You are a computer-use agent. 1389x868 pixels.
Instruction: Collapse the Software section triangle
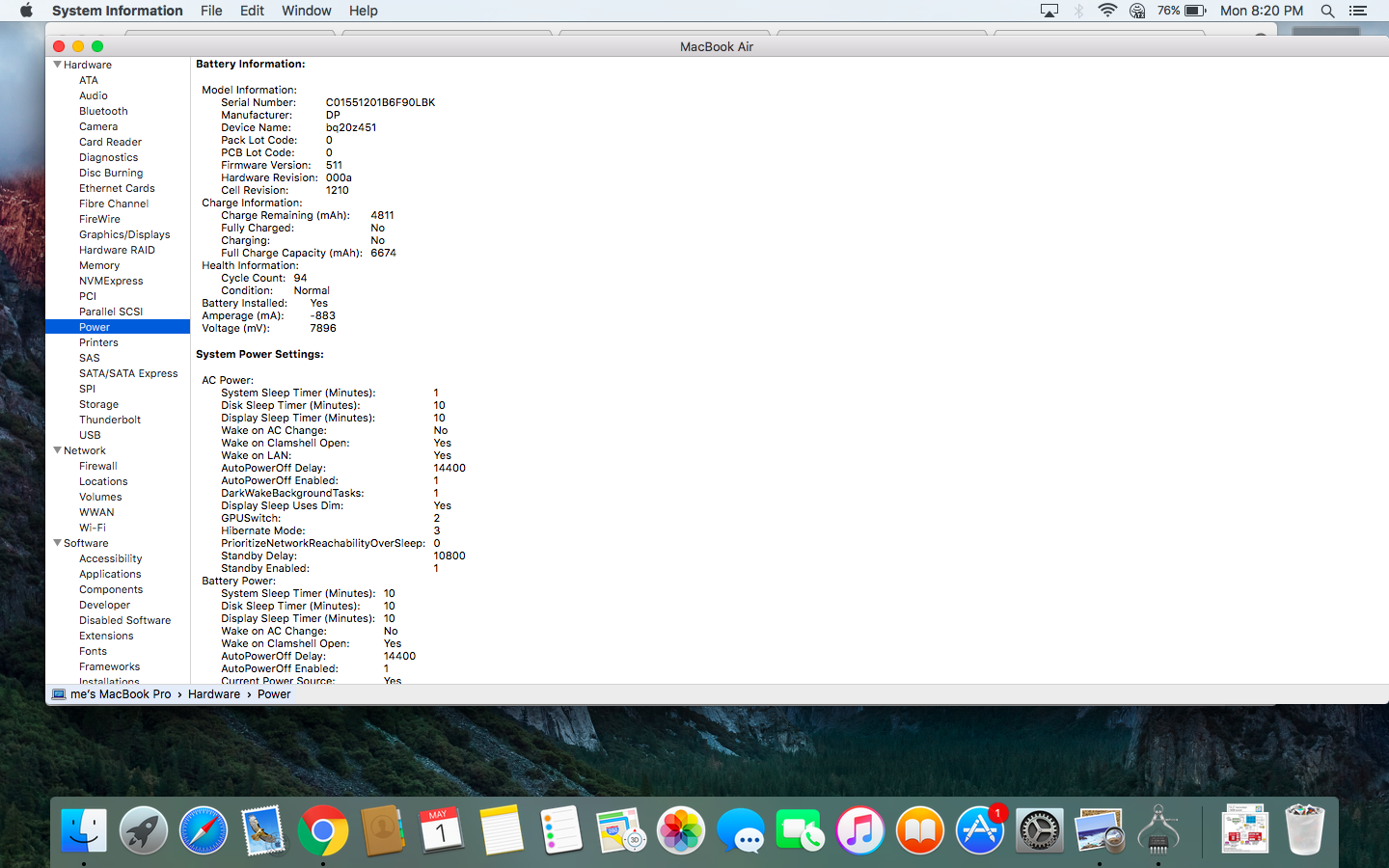pos(57,543)
